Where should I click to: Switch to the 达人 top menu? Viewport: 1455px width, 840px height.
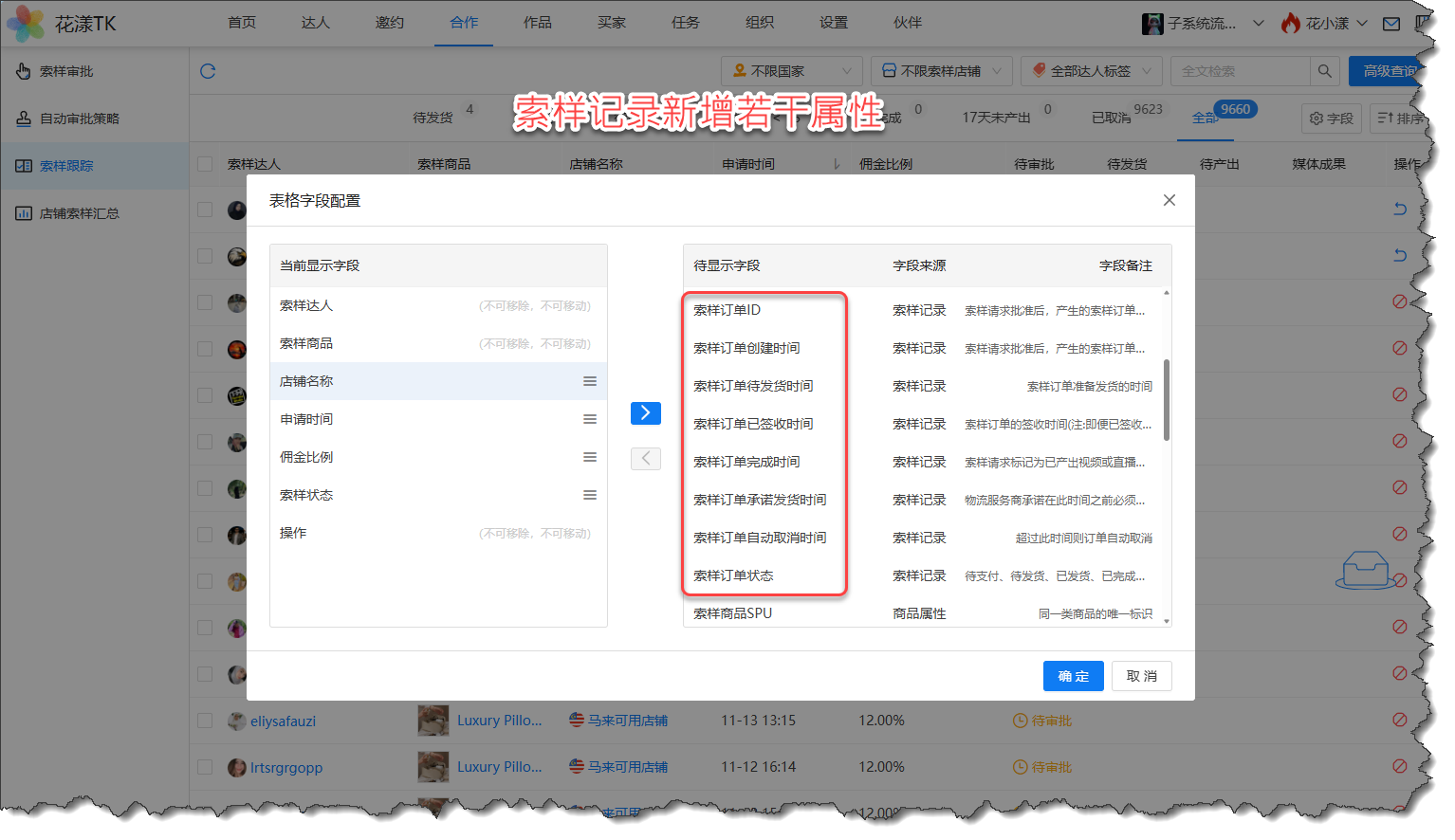coord(315,23)
